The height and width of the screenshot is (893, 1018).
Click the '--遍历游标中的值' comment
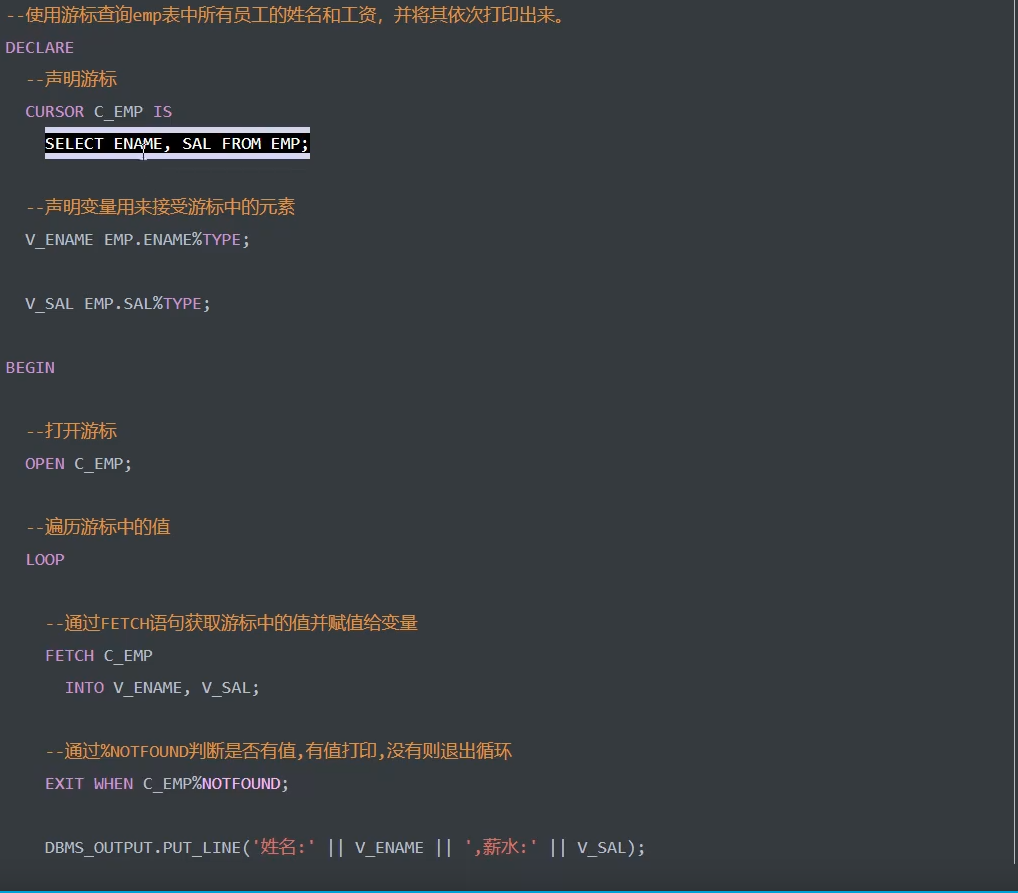(x=98, y=528)
